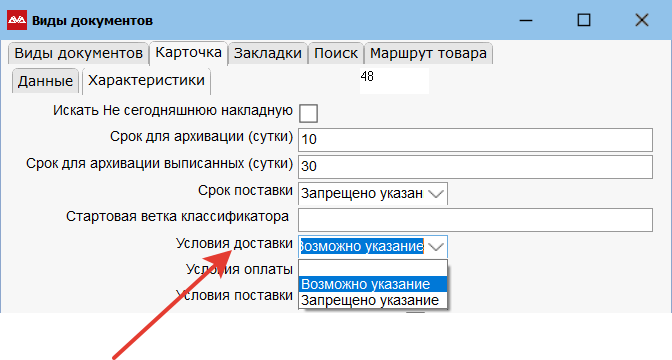Click the Срок для архивации (сутки) field

point(475,139)
